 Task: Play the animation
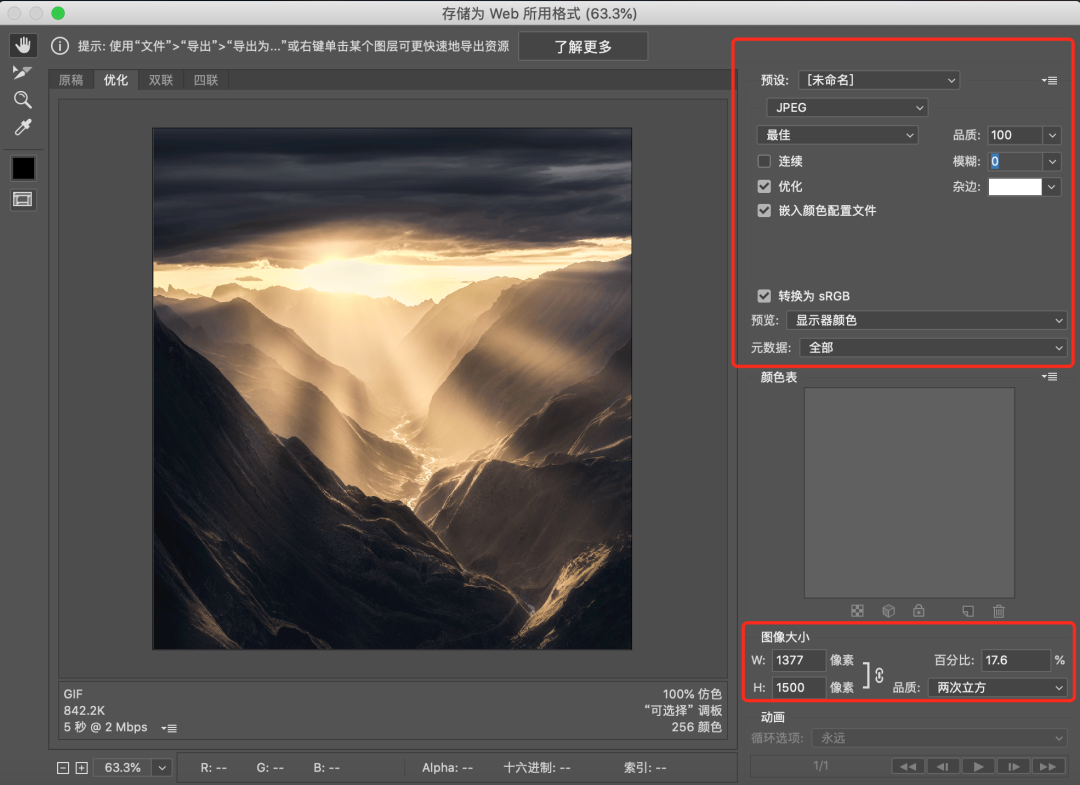click(978, 766)
